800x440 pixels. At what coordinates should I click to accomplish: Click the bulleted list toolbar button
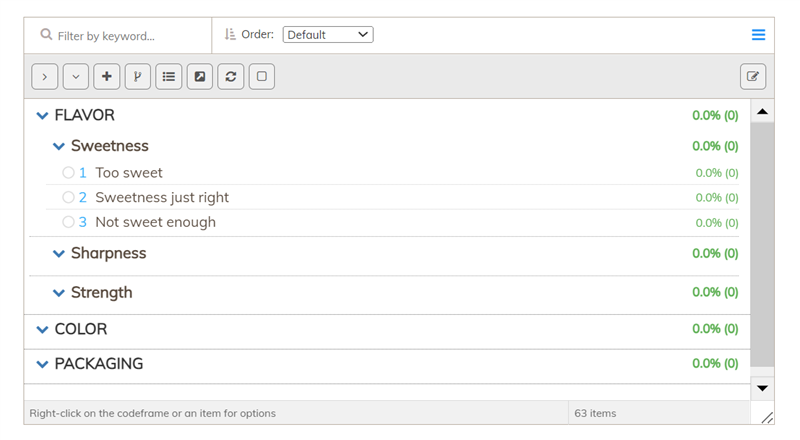169,77
